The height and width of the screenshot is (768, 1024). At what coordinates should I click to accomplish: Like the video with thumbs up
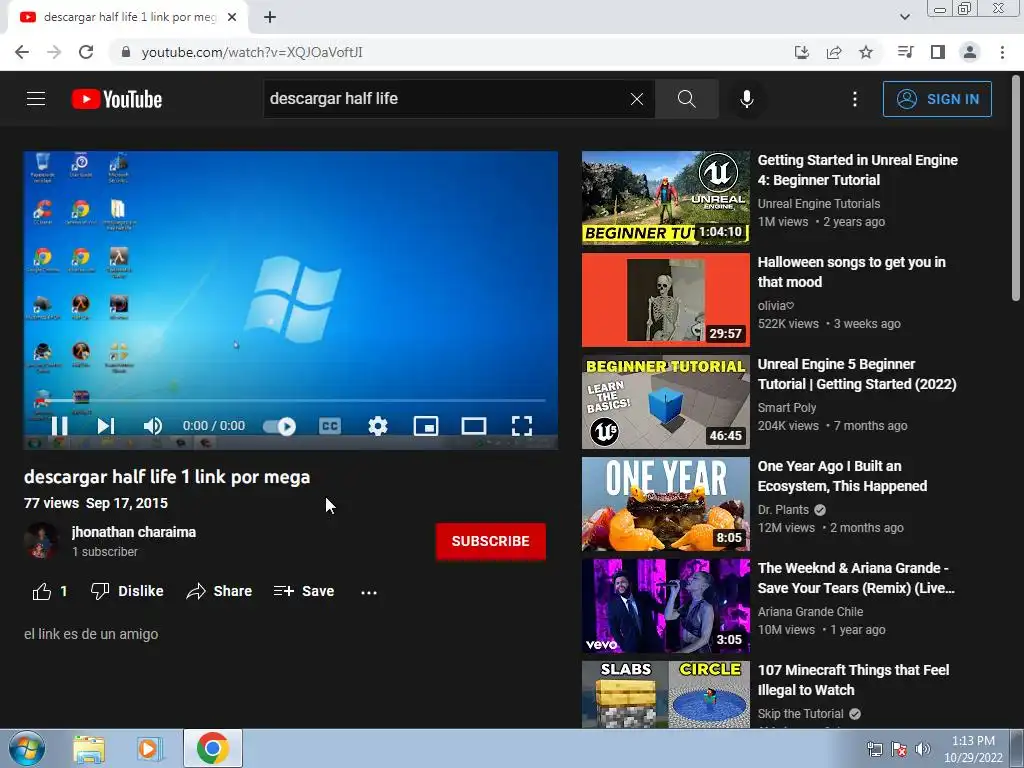[50, 591]
